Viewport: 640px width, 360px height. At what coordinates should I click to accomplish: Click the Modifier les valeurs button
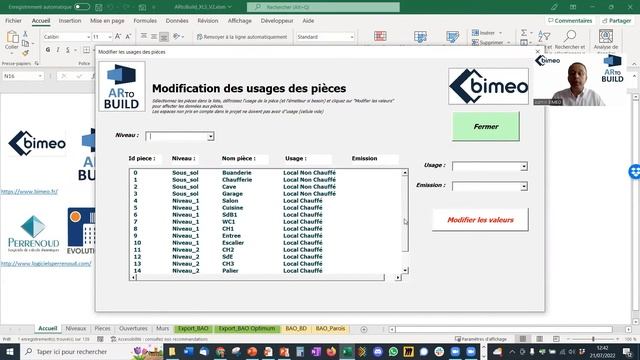(x=480, y=220)
